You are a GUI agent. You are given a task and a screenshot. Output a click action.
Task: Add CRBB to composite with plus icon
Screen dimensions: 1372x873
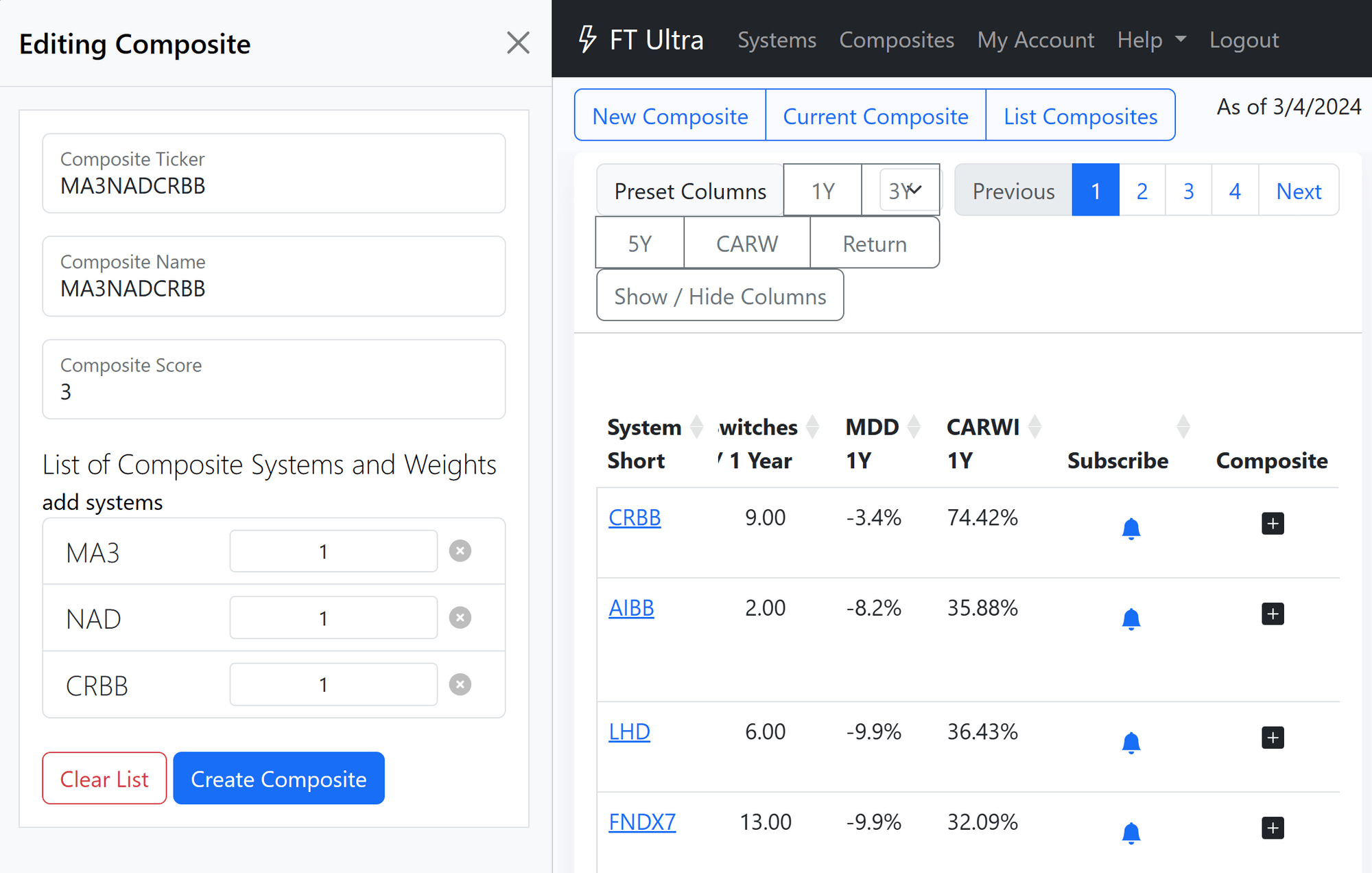pyautogui.click(x=1273, y=523)
